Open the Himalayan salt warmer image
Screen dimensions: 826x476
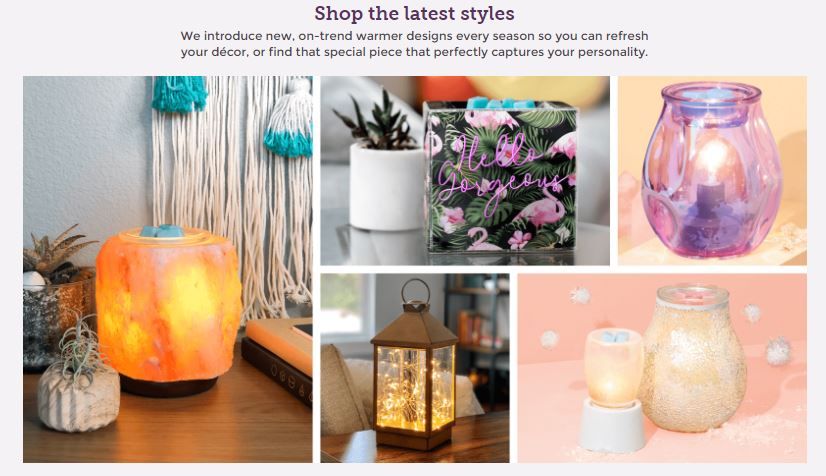[168, 269]
